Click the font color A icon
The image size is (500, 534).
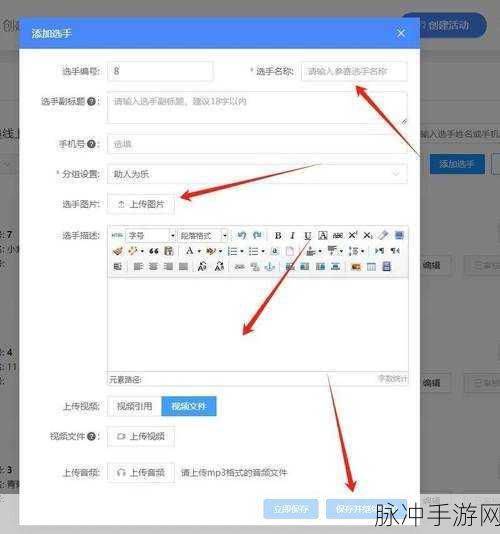coord(189,251)
